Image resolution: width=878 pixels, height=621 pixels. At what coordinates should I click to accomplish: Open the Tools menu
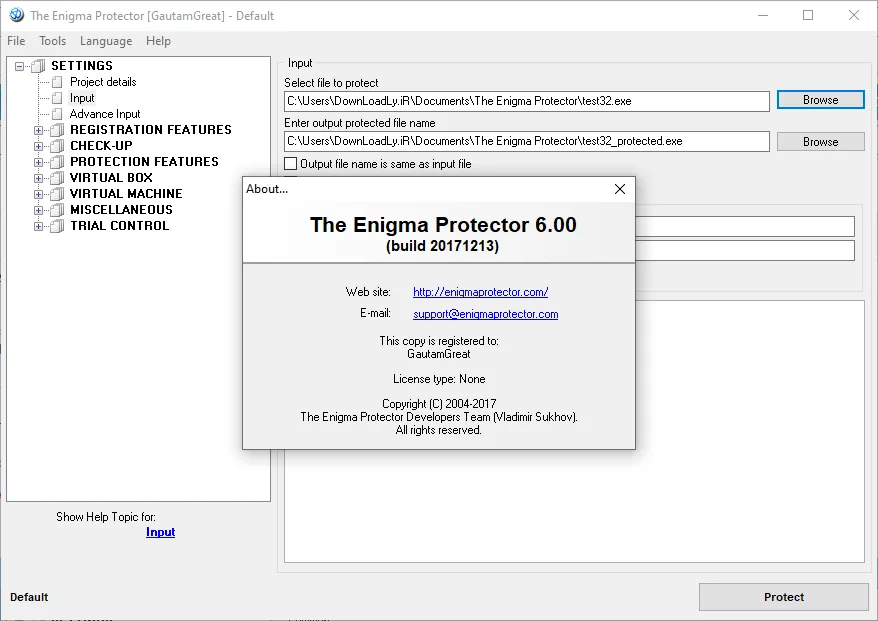tap(53, 41)
